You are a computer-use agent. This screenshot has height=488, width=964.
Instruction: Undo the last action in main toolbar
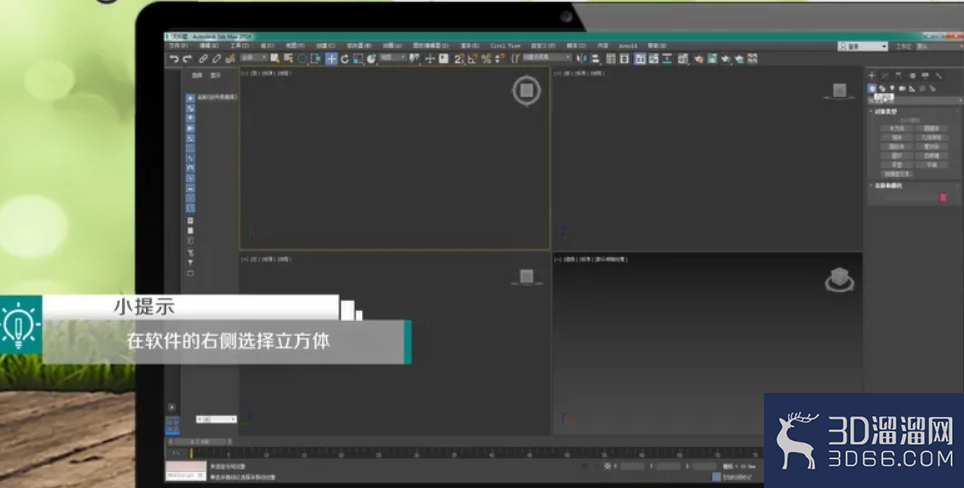click(175, 58)
